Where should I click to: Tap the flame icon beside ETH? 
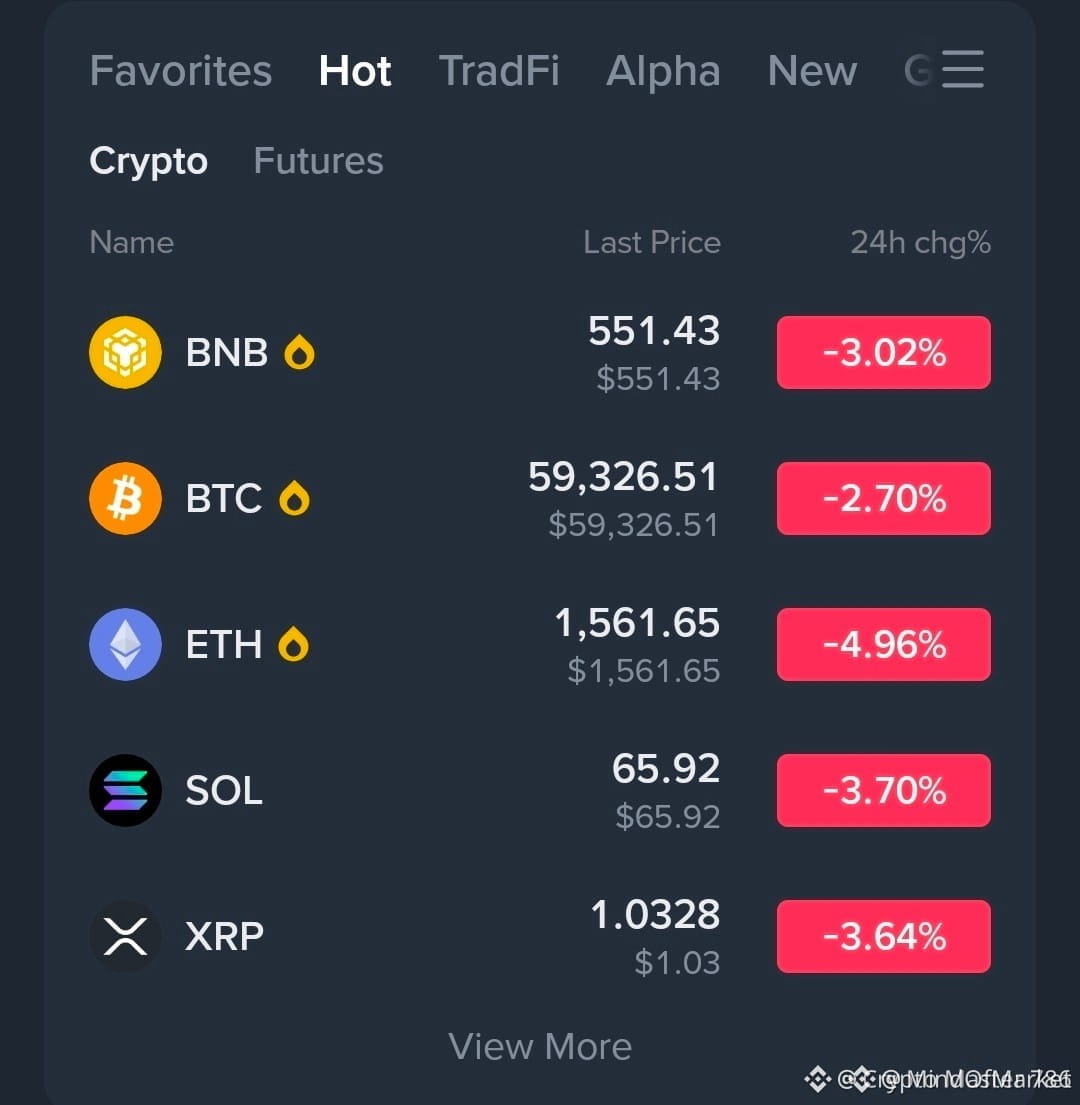coord(294,644)
